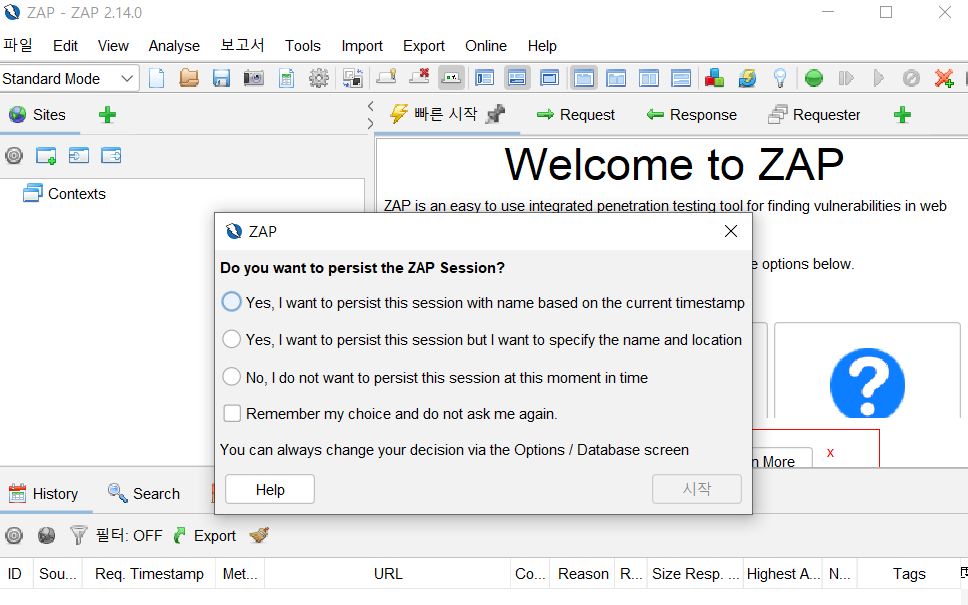Open Manage Add-ons colored blocks icon

tap(714, 78)
